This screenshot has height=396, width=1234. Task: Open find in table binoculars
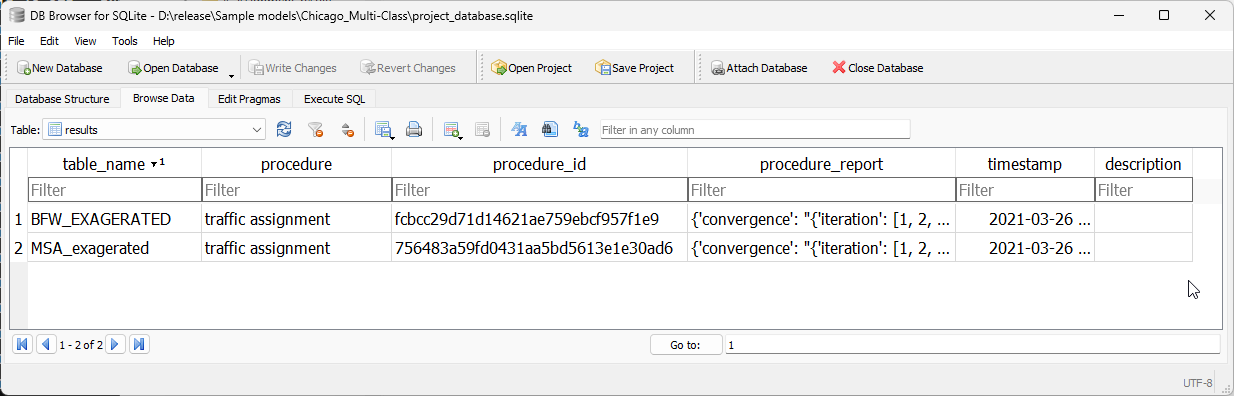(x=549, y=129)
